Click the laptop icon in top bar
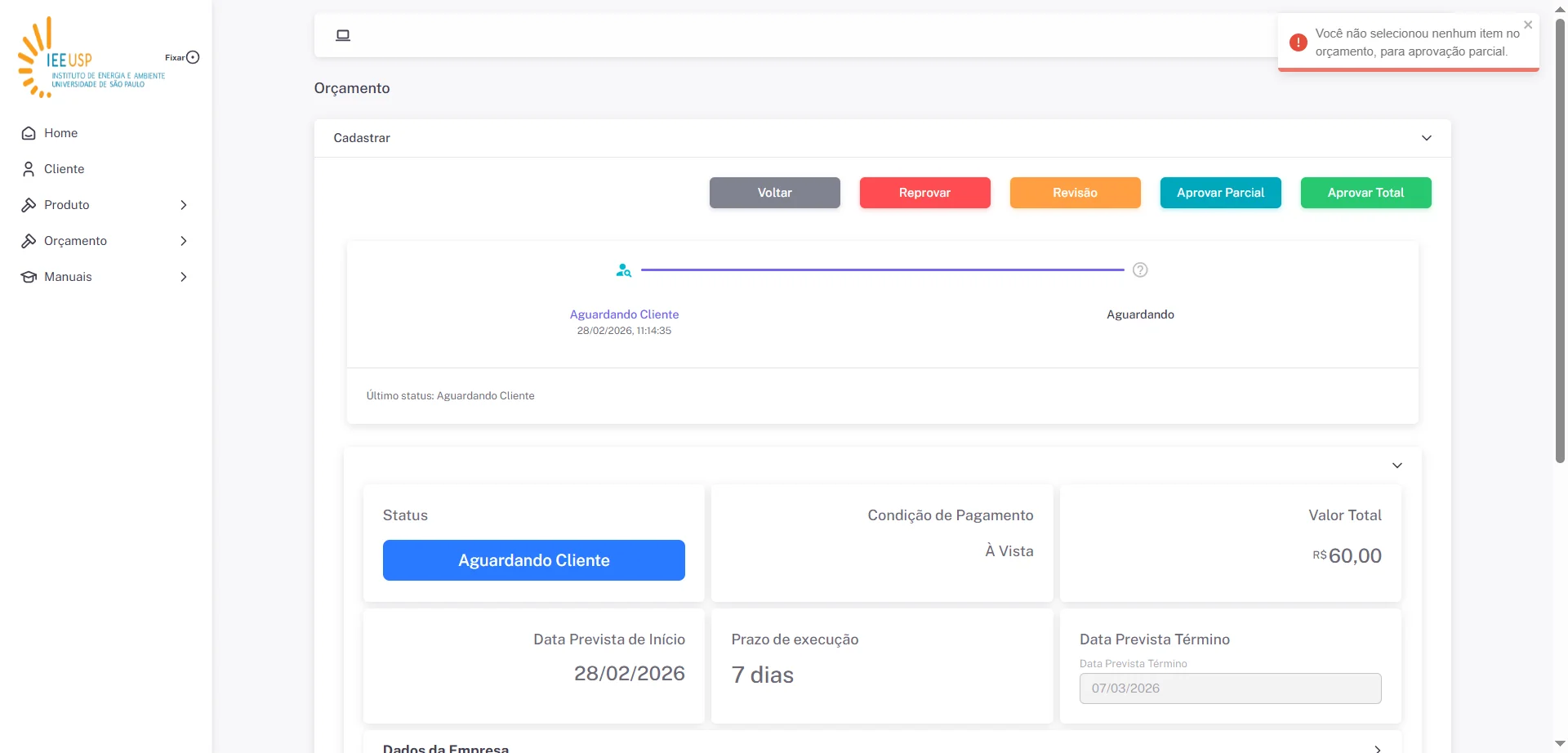 [343, 35]
